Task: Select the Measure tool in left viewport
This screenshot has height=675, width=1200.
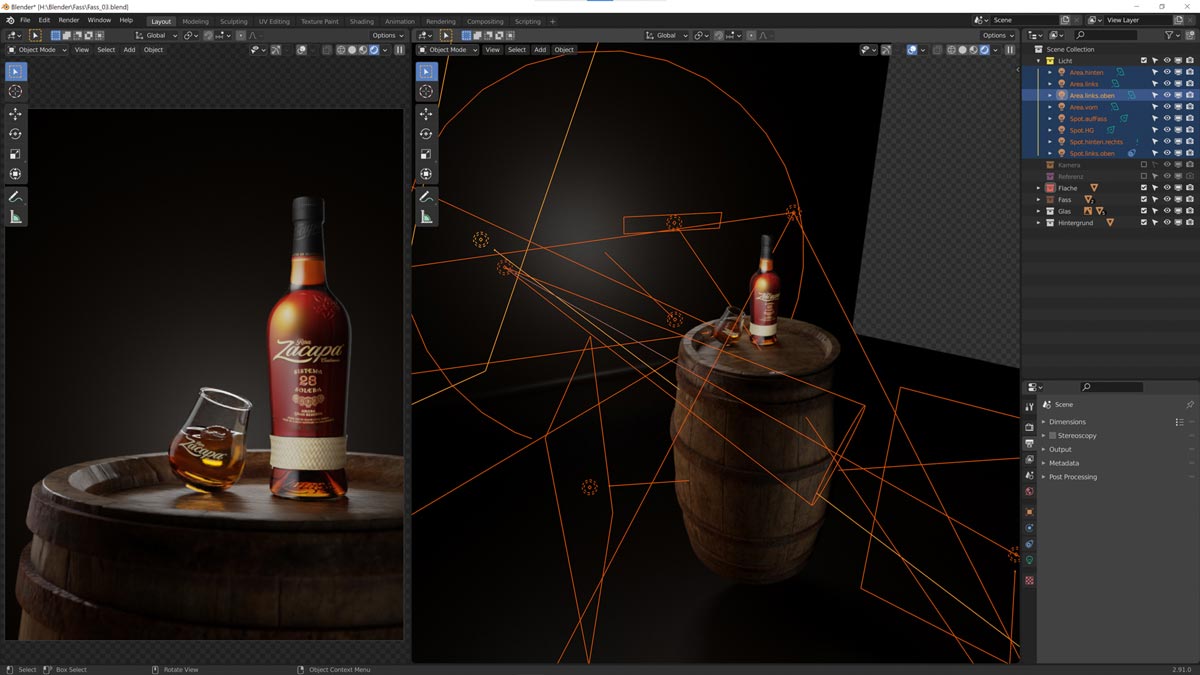Action: [15, 217]
